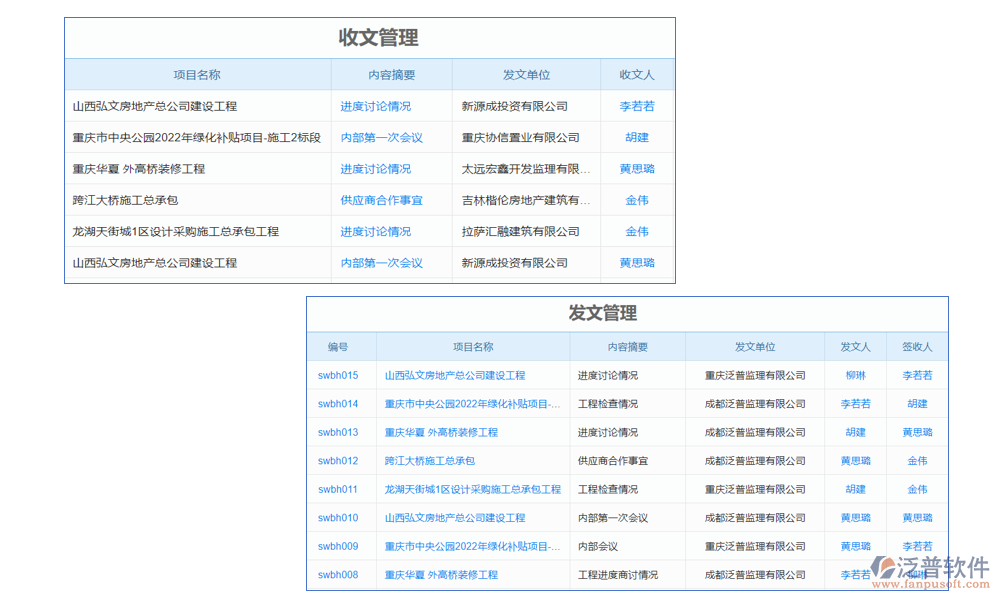Select recipient 李若若 in the receipt table
The height and width of the screenshot is (600, 1000).
click(637, 106)
